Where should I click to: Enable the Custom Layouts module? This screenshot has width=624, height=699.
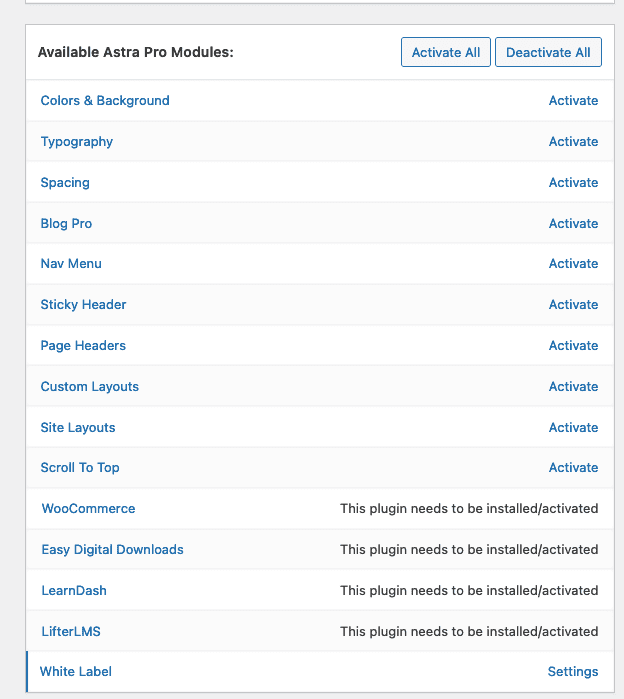click(573, 387)
